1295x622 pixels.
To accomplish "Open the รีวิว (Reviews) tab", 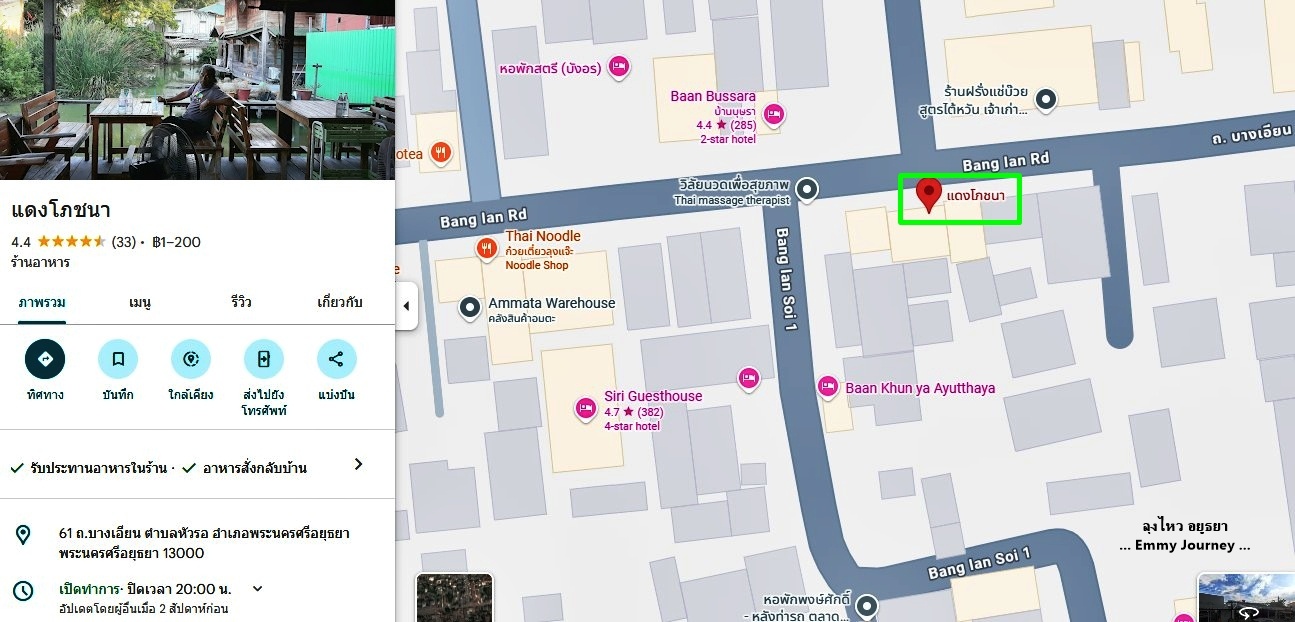I will click(x=241, y=302).
